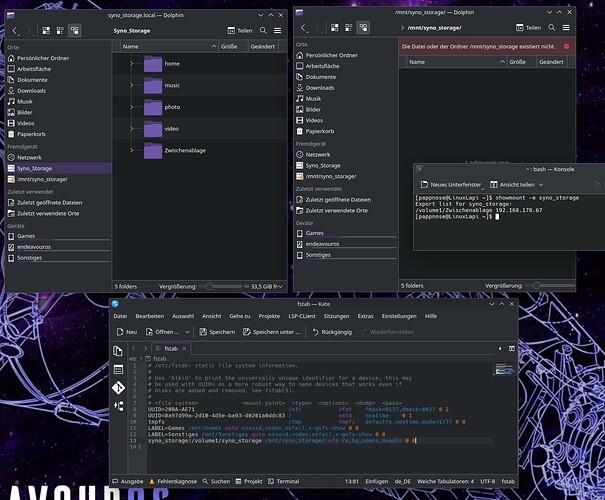Sort by Größe column in left Dolphin
The height and width of the screenshot is (500, 605).
[x=233, y=46]
